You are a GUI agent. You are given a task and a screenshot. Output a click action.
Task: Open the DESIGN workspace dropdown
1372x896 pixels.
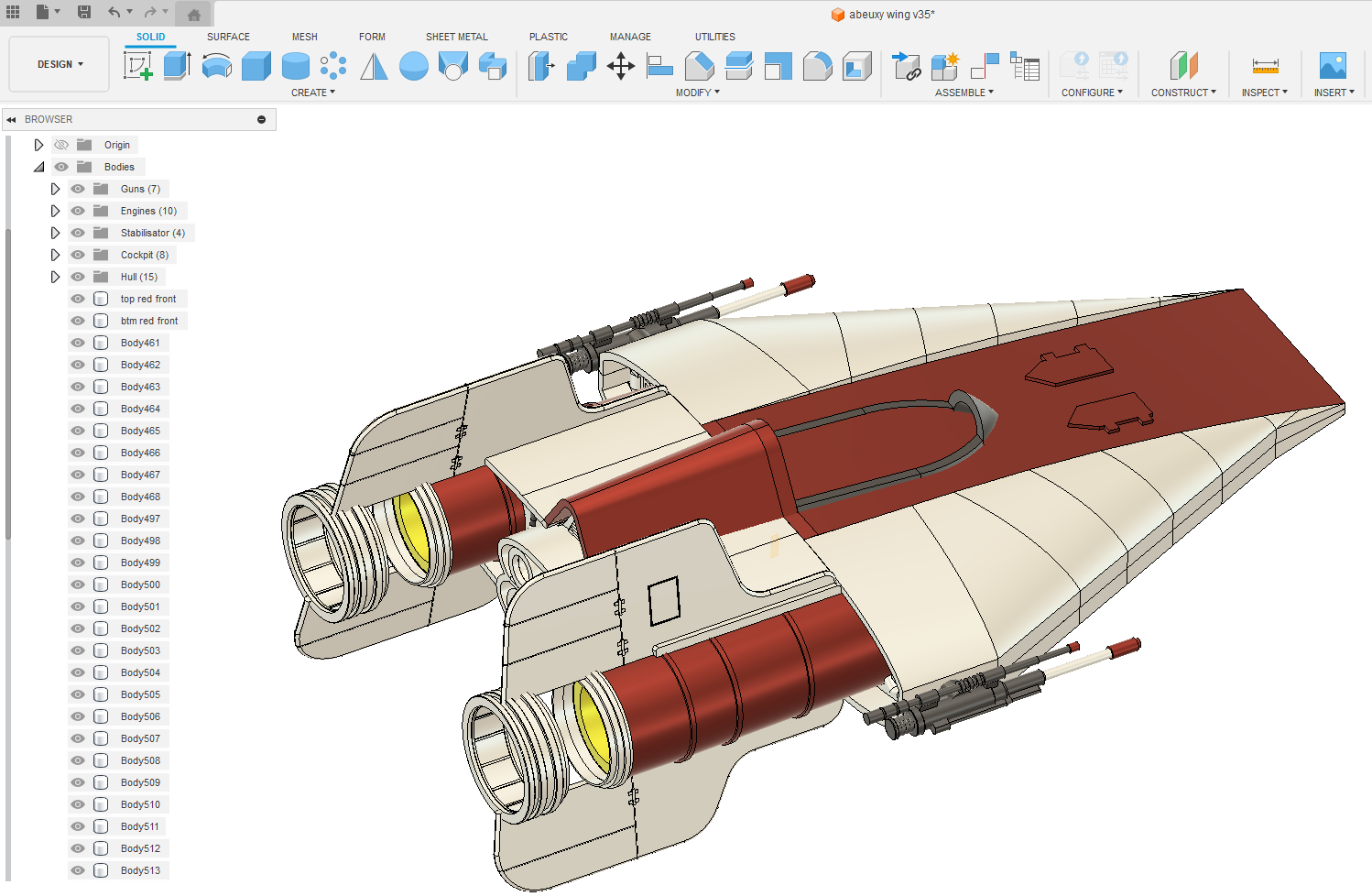(x=60, y=64)
